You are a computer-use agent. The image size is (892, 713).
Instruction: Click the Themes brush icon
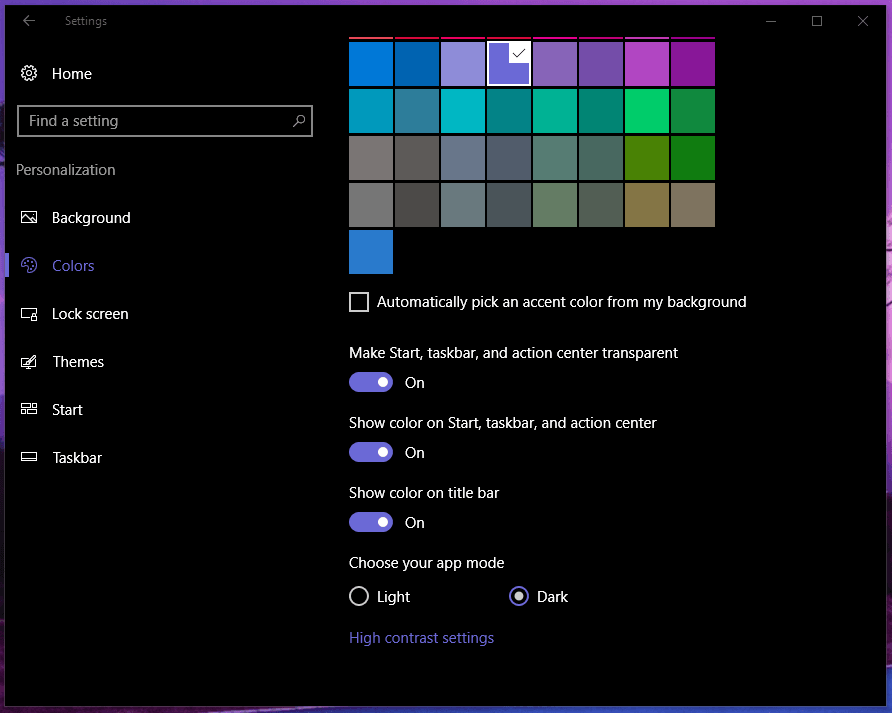click(x=30, y=361)
